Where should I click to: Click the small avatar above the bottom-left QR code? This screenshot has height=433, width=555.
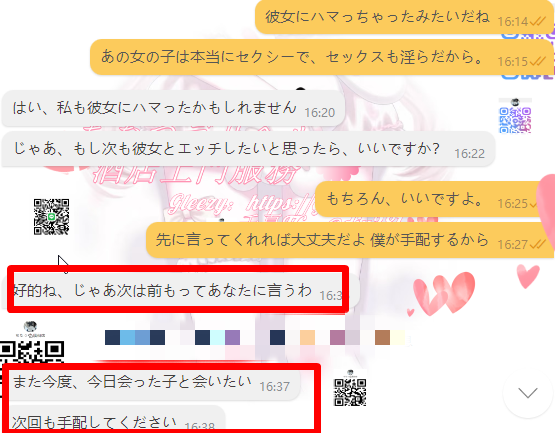pos(30,326)
